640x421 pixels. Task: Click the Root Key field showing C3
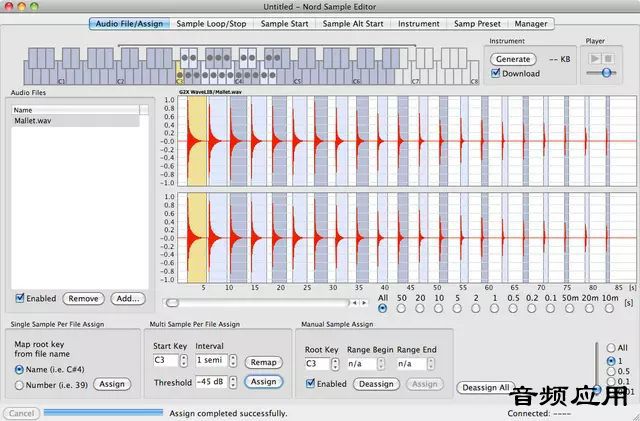click(x=318, y=364)
